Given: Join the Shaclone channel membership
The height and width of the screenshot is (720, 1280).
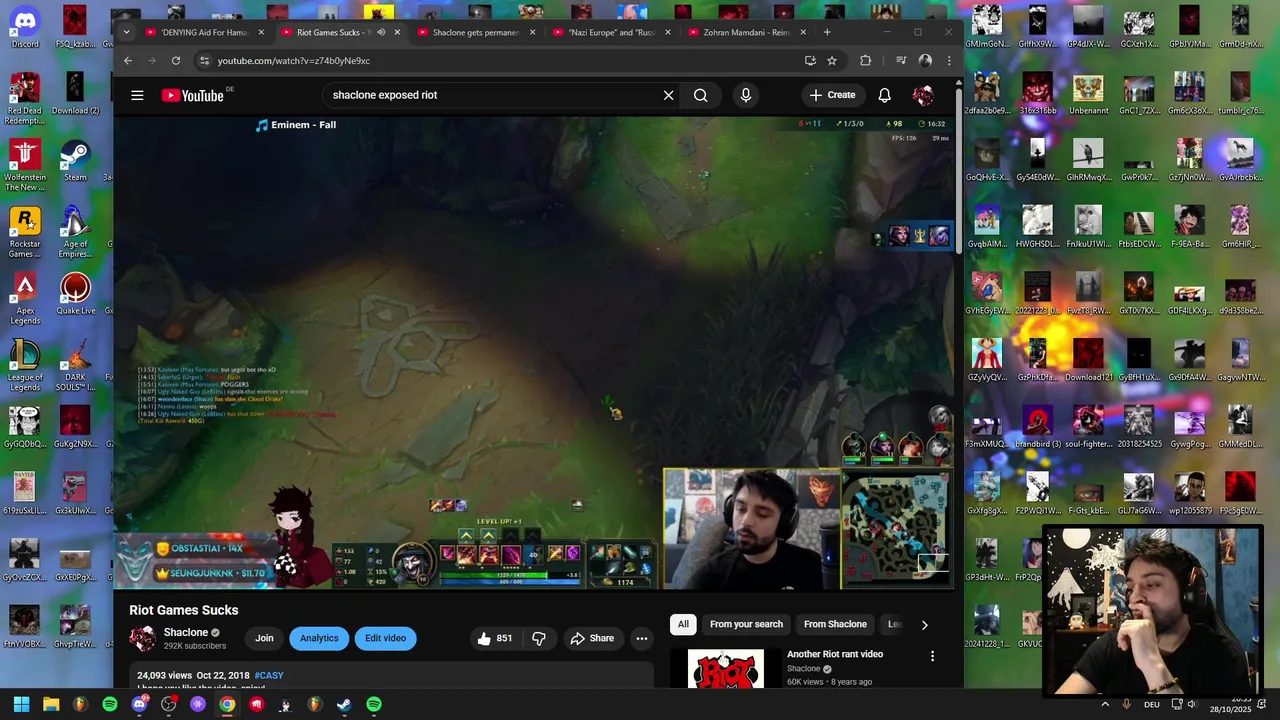Looking at the screenshot, I should coord(264,638).
